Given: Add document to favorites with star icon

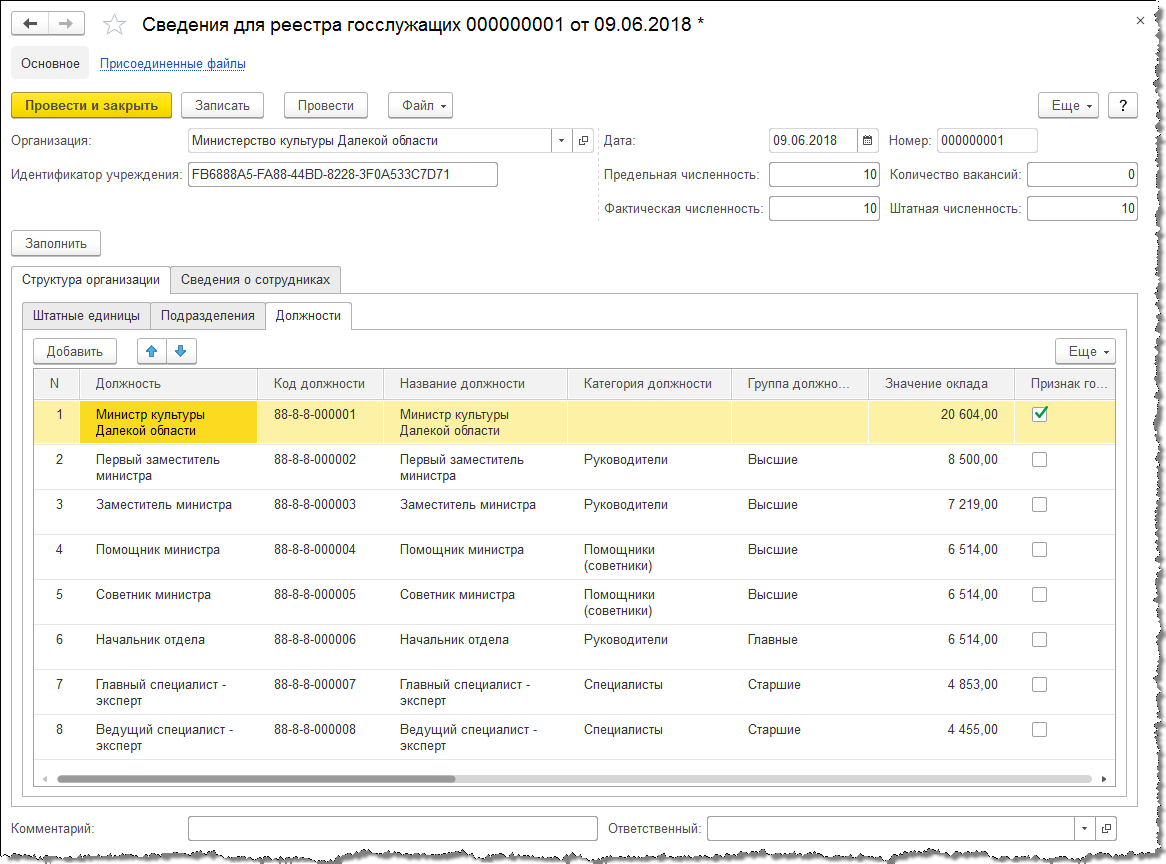Looking at the screenshot, I should coord(115,25).
